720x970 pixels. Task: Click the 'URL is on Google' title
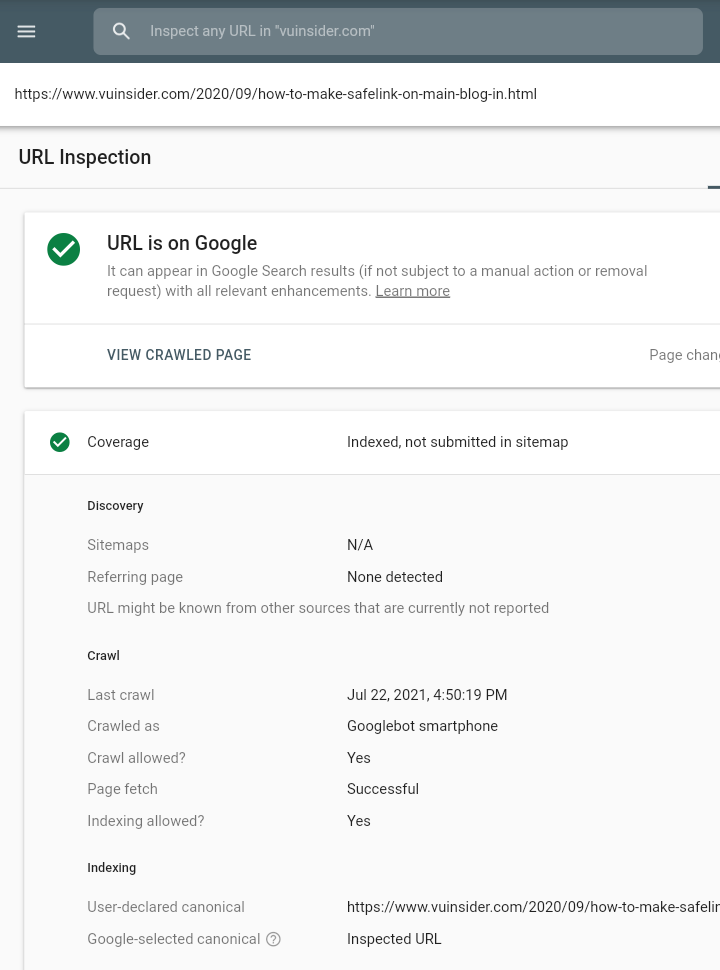click(182, 243)
